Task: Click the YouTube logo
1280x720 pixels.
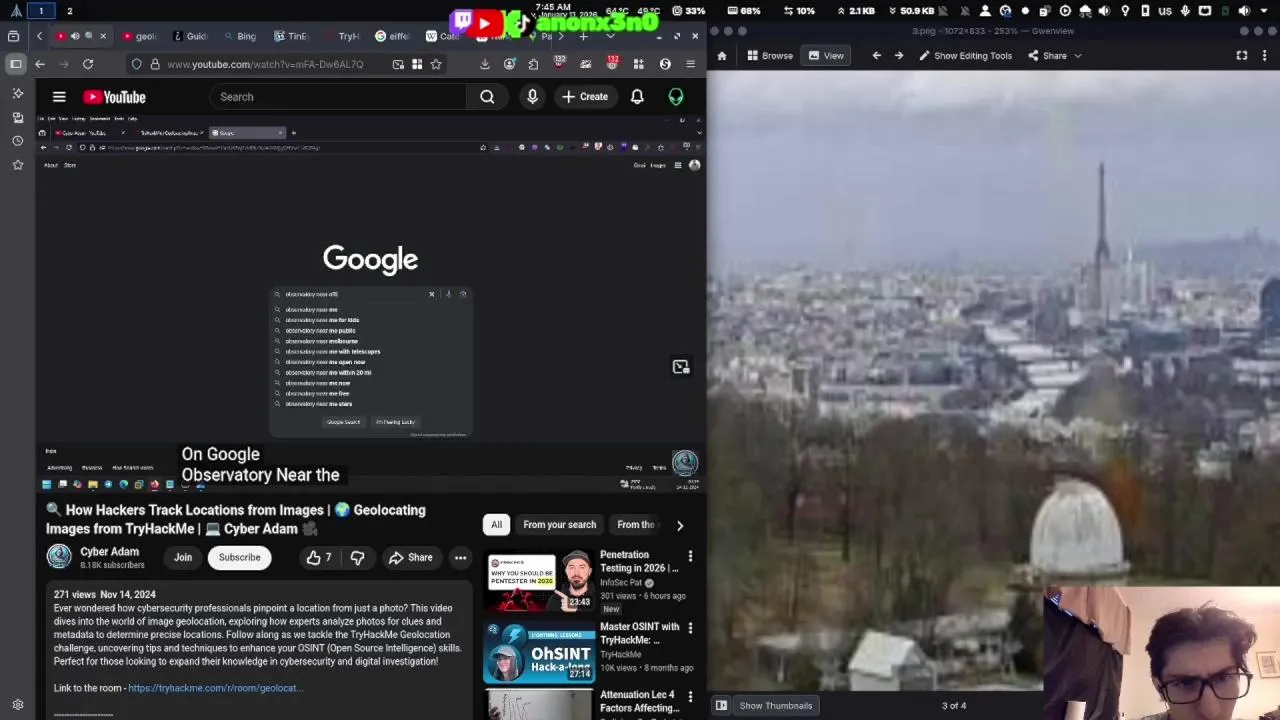Action: pyautogui.click(x=114, y=97)
